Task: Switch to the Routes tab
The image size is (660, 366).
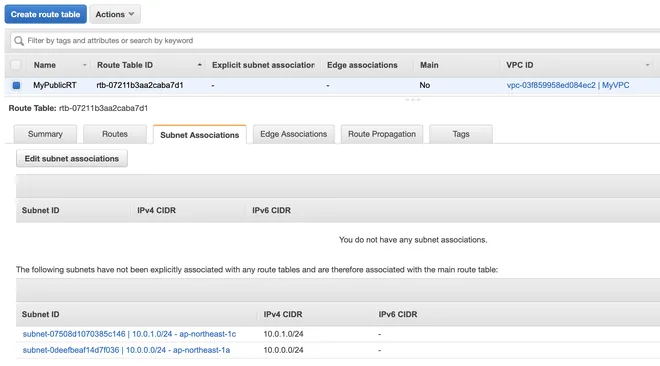Action: pyautogui.click(x=115, y=134)
